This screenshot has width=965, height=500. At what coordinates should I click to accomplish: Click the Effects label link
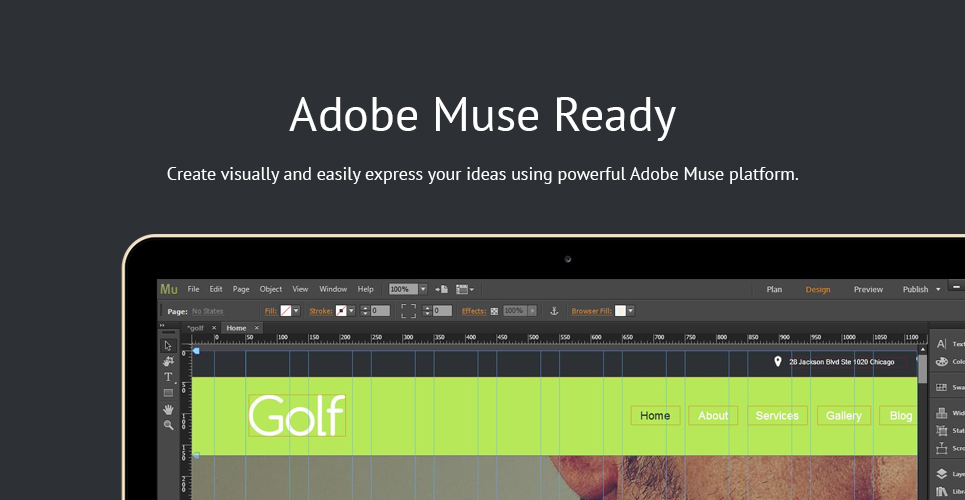pos(474,311)
